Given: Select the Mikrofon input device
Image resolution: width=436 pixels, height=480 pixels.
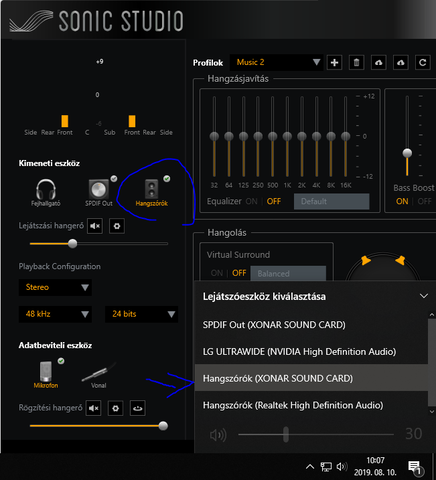Looking at the screenshot, I should pos(46,375).
